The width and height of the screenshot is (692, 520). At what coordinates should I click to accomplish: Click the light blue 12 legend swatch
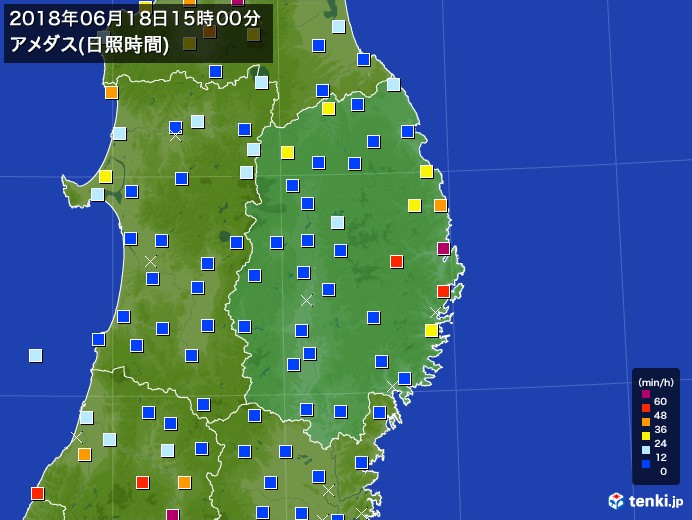(x=646, y=450)
